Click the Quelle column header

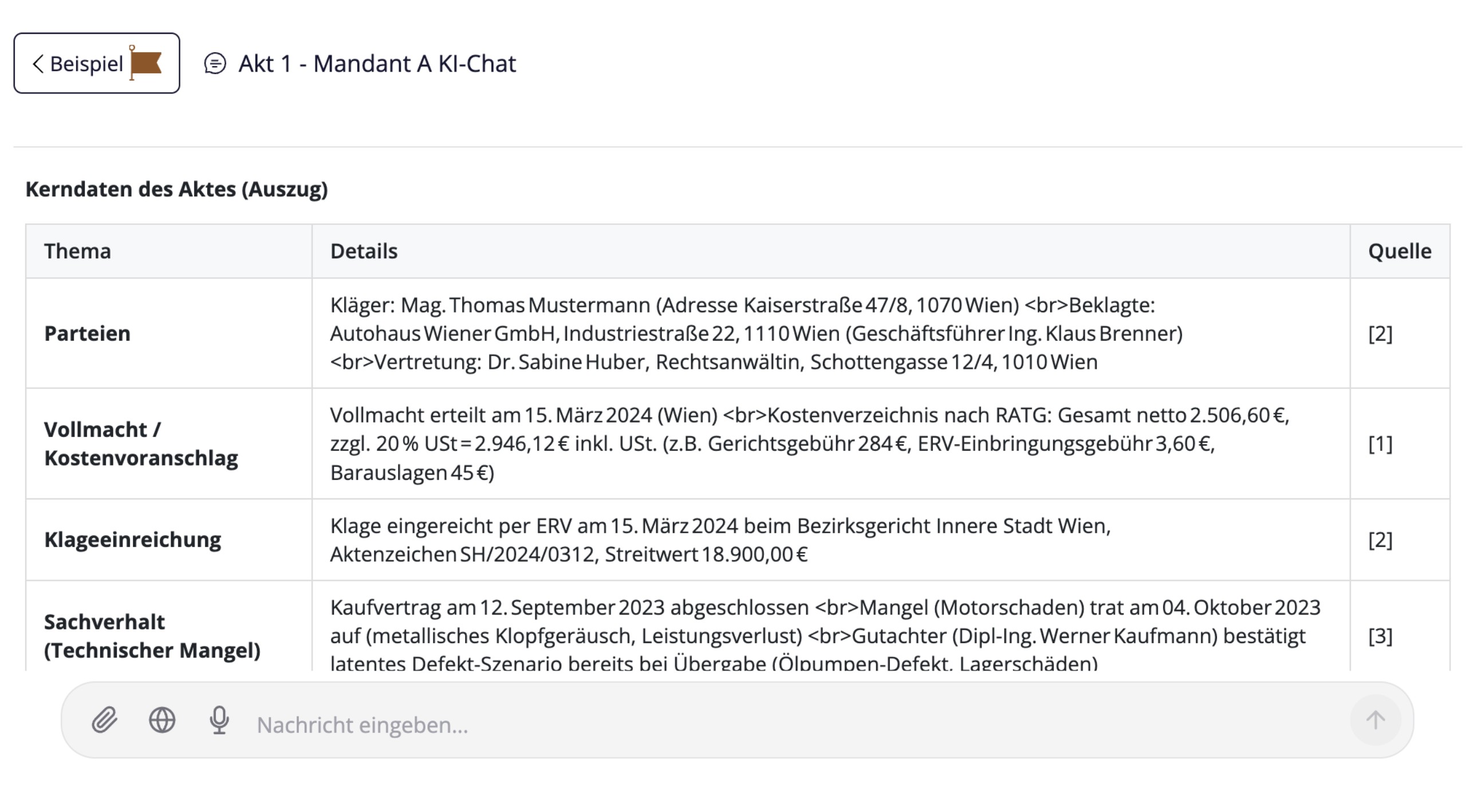[x=1400, y=251]
